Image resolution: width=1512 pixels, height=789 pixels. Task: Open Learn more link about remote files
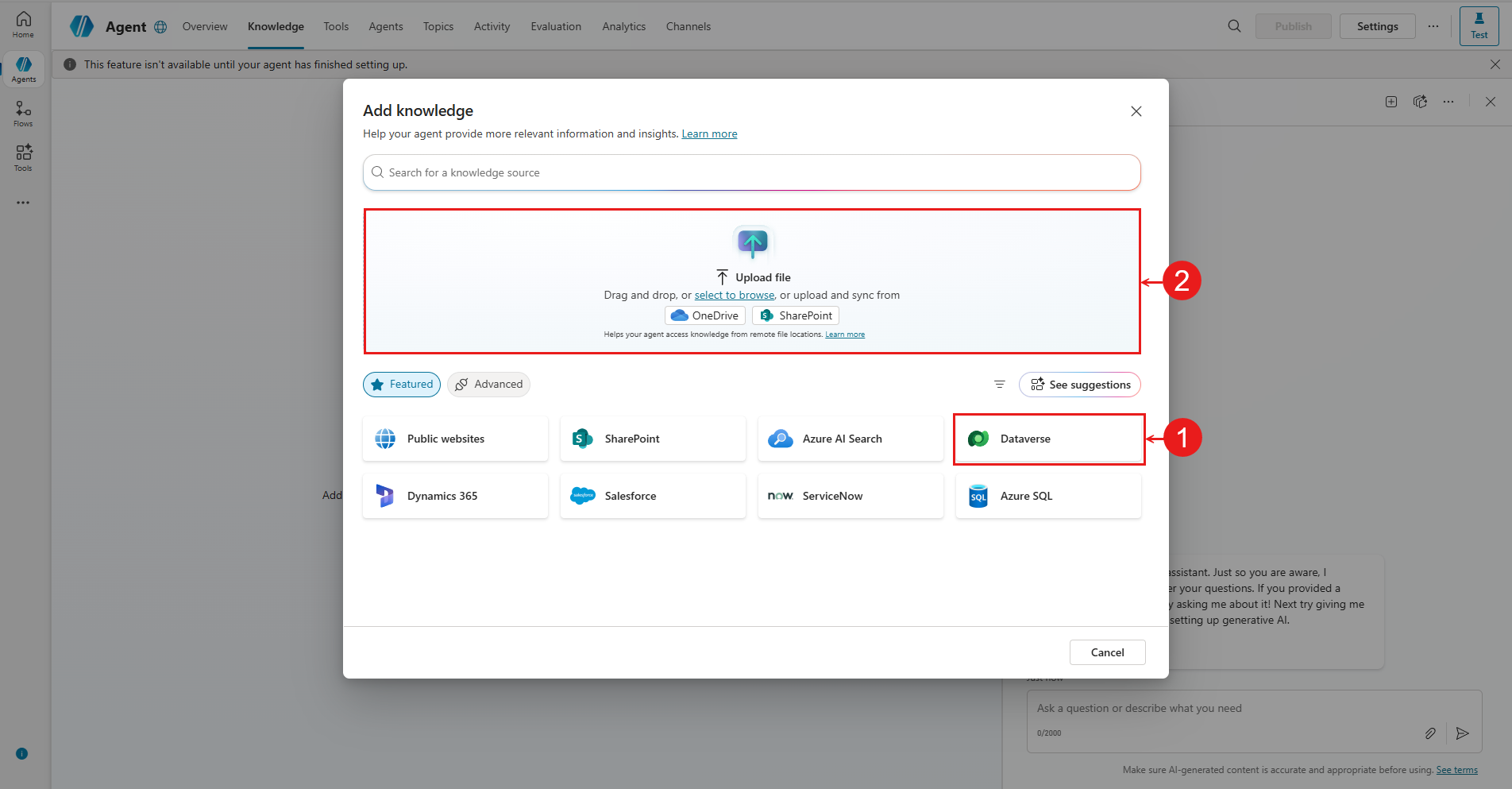tap(845, 335)
